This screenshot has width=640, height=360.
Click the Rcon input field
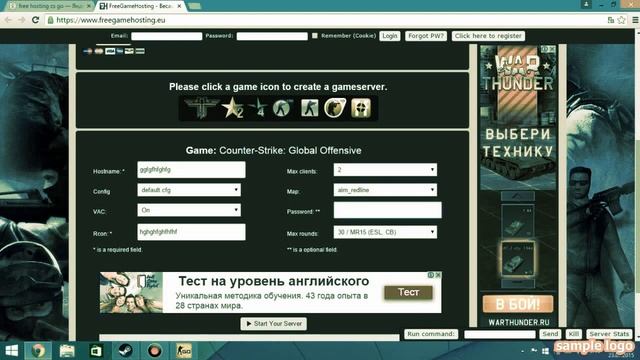tap(191, 232)
